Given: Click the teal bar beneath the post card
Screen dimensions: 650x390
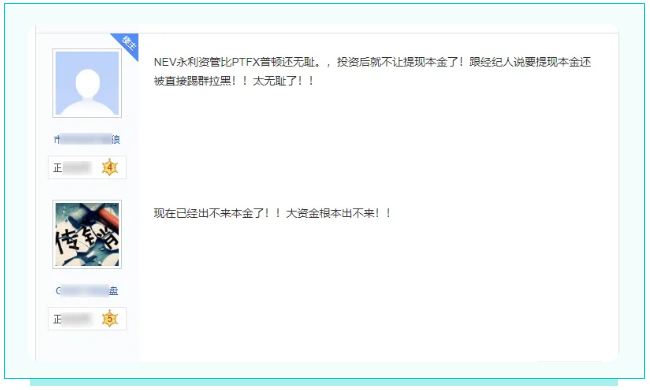Looking at the screenshot, I should (324, 383).
